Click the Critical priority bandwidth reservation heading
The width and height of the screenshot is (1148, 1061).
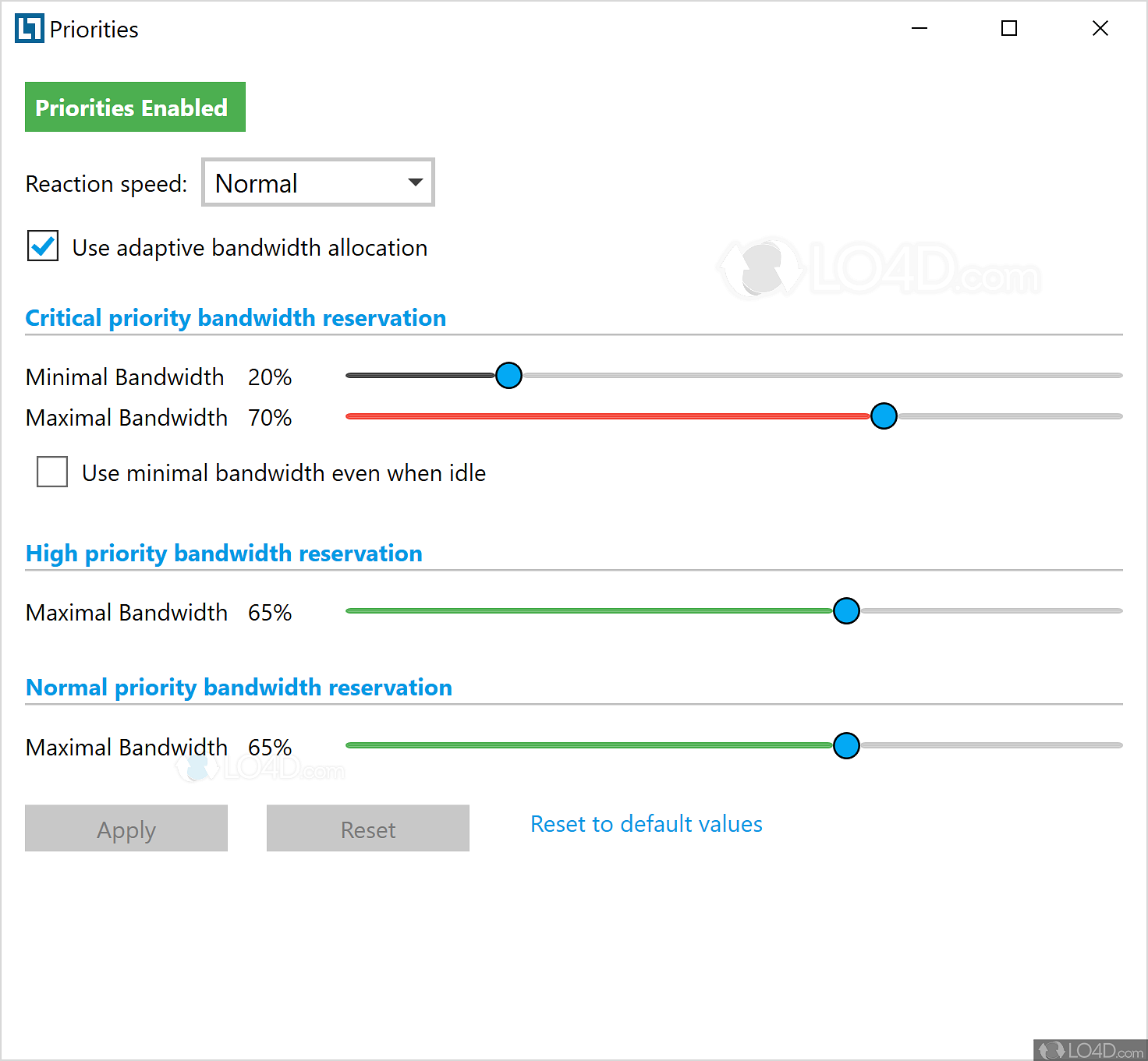pyautogui.click(x=236, y=317)
